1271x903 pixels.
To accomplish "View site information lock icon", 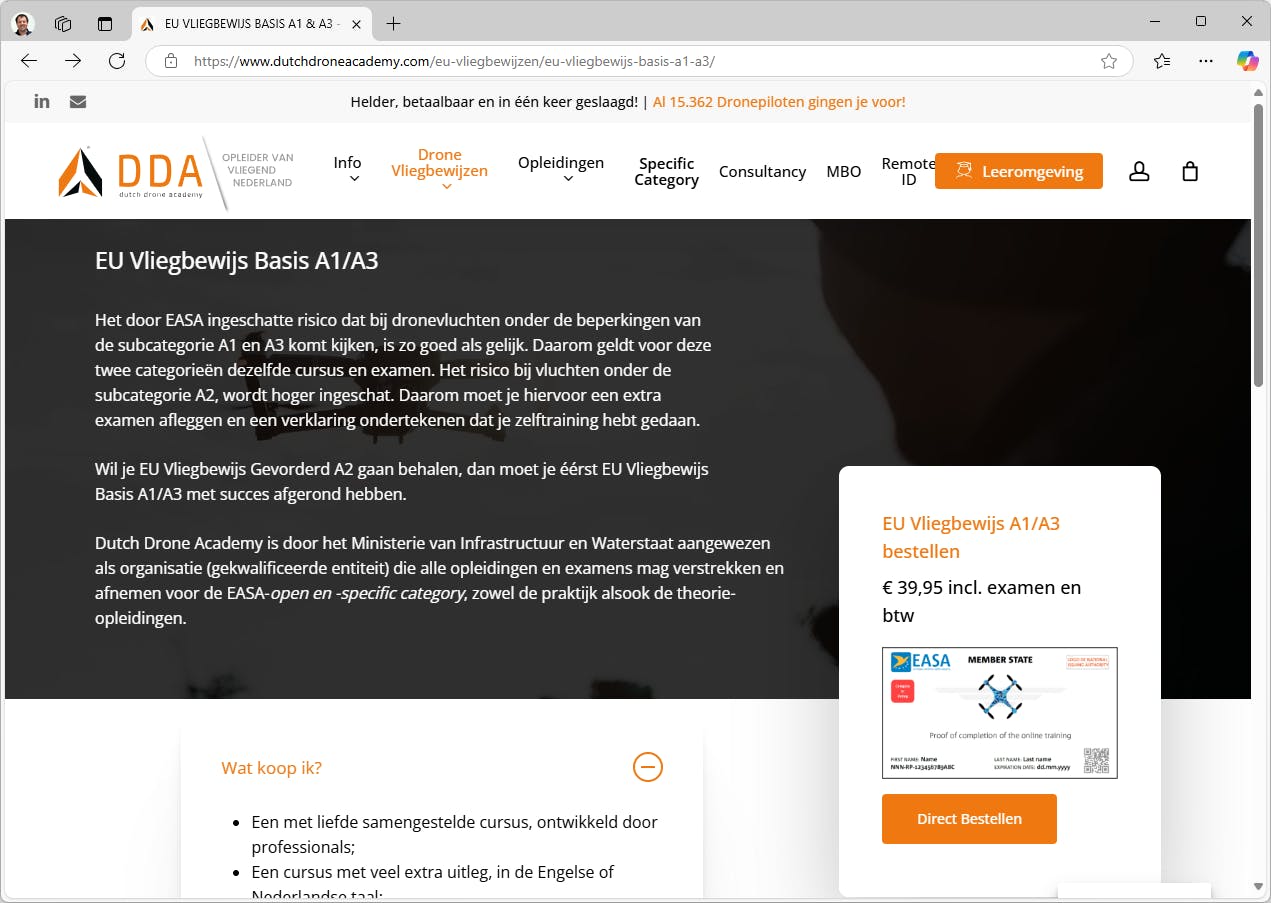I will [x=171, y=61].
